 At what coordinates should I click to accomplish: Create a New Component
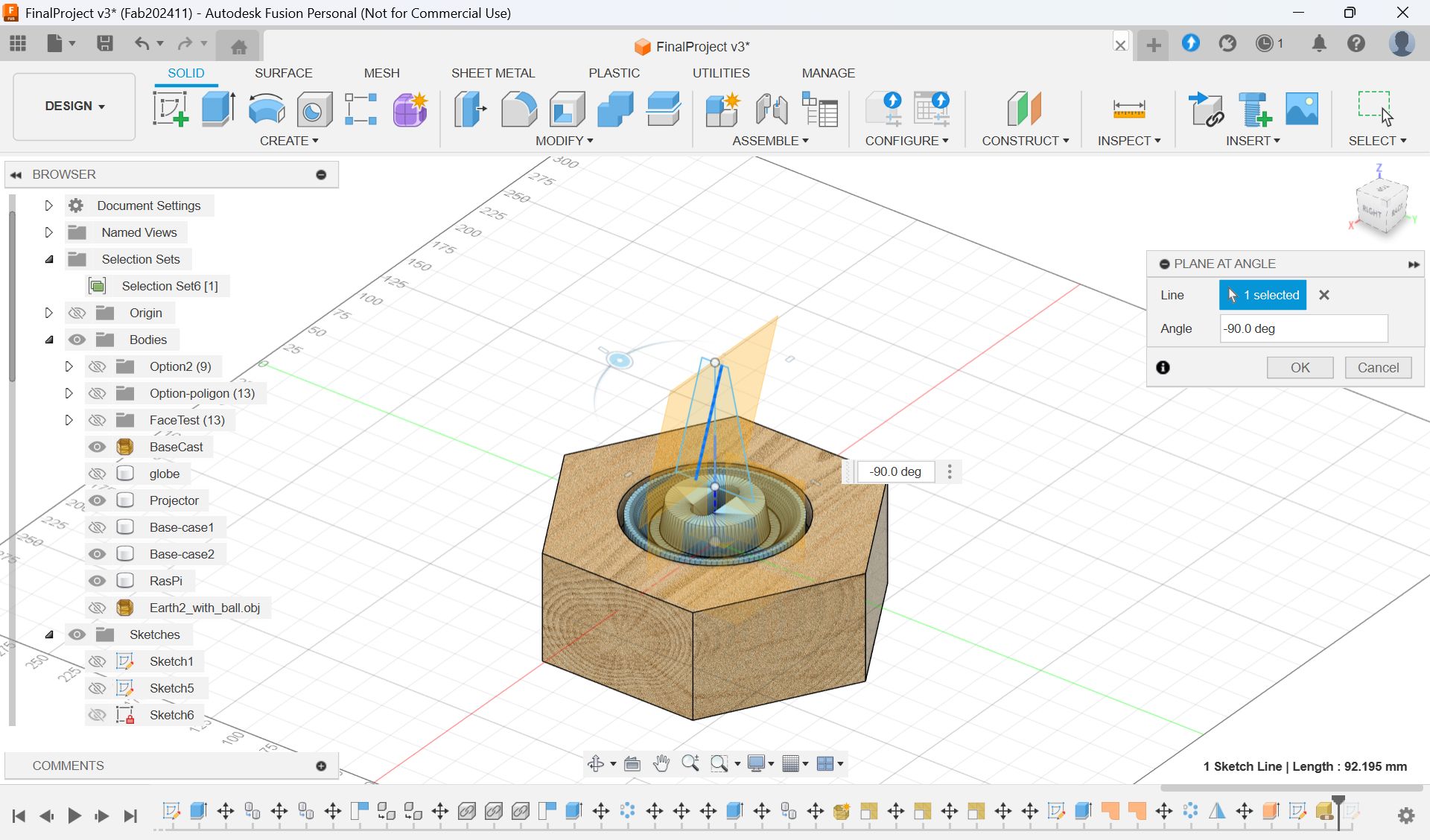(x=722, y=109)
